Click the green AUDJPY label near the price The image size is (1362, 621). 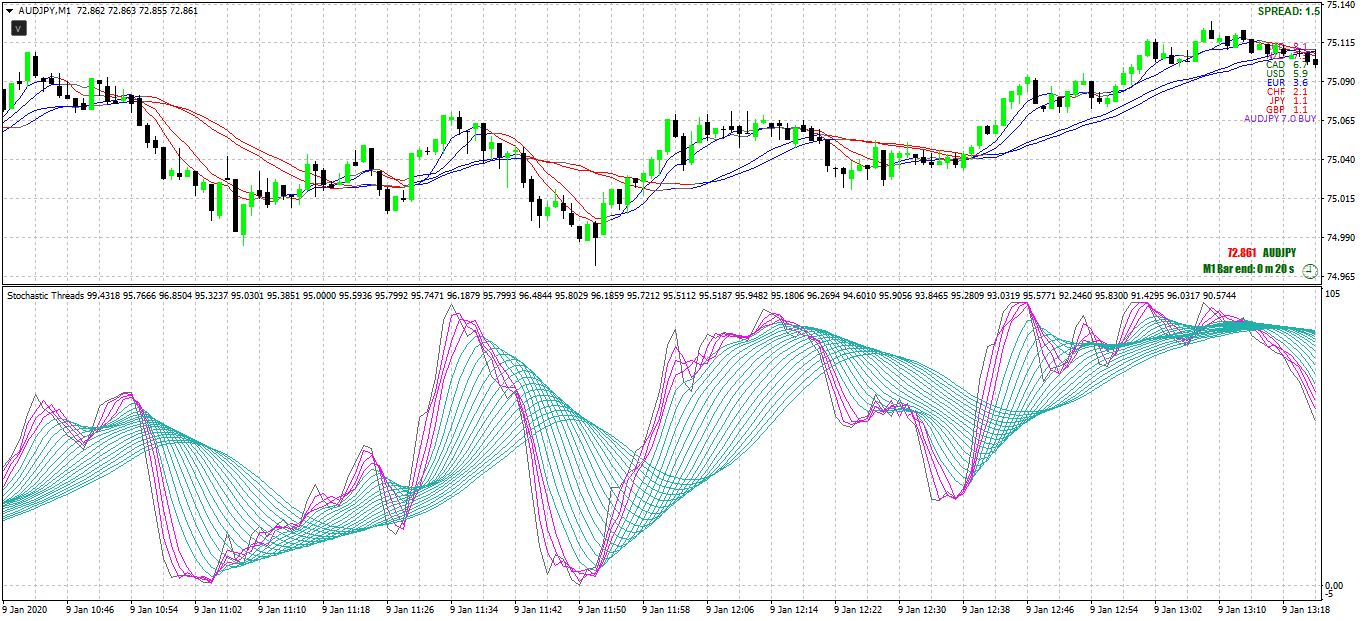tap(1279, 254)
